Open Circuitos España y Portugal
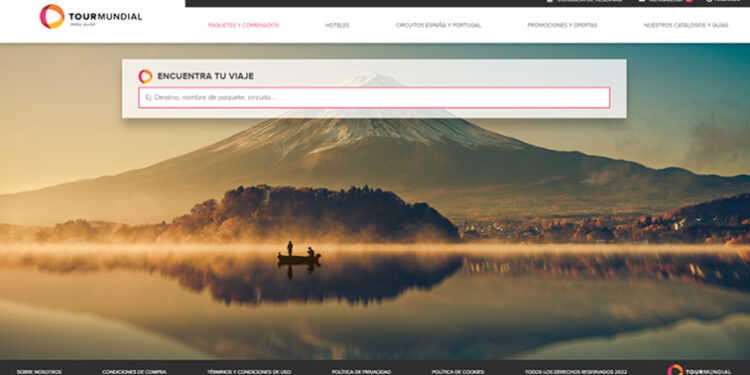This screenshot has height=375, width=750. coord(438,25)
